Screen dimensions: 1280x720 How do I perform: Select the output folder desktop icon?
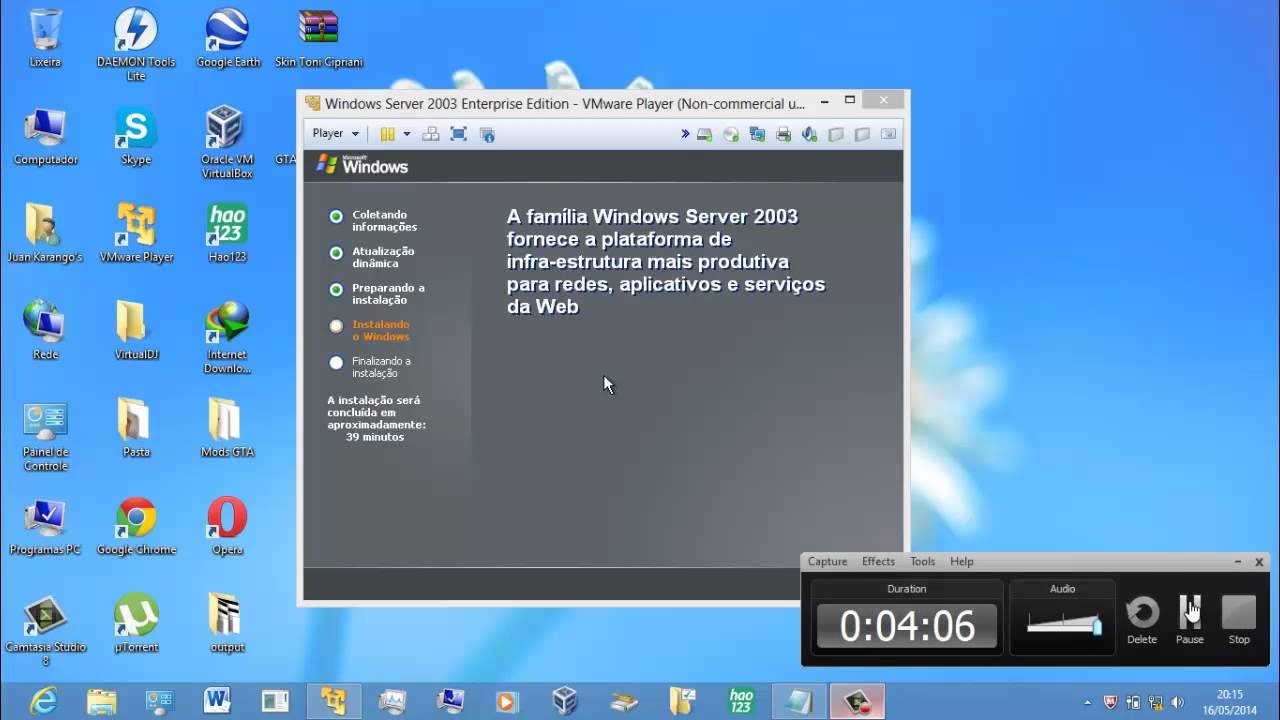click(227, 624)
